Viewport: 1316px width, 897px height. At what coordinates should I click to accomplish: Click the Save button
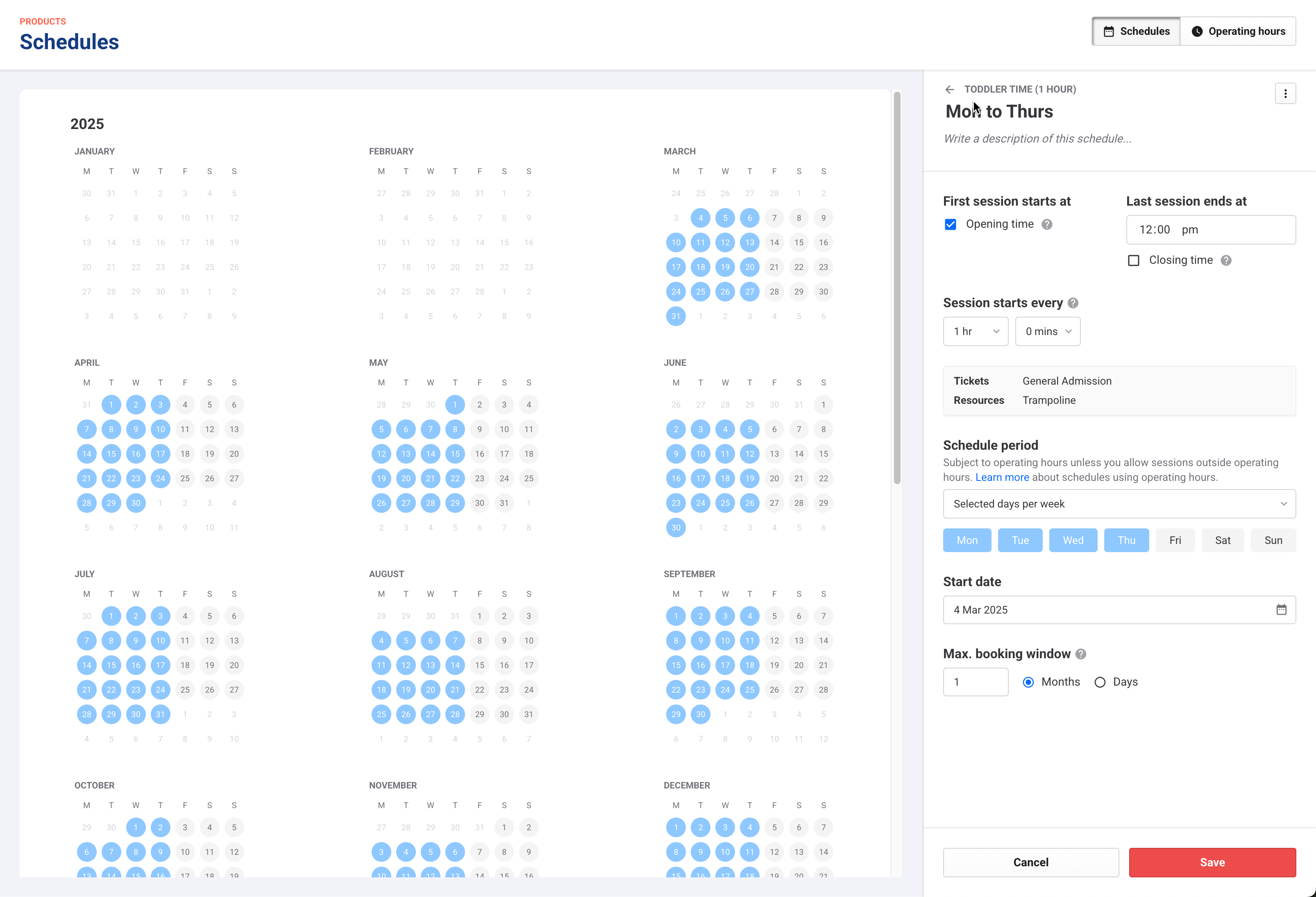coord(1212,863)
